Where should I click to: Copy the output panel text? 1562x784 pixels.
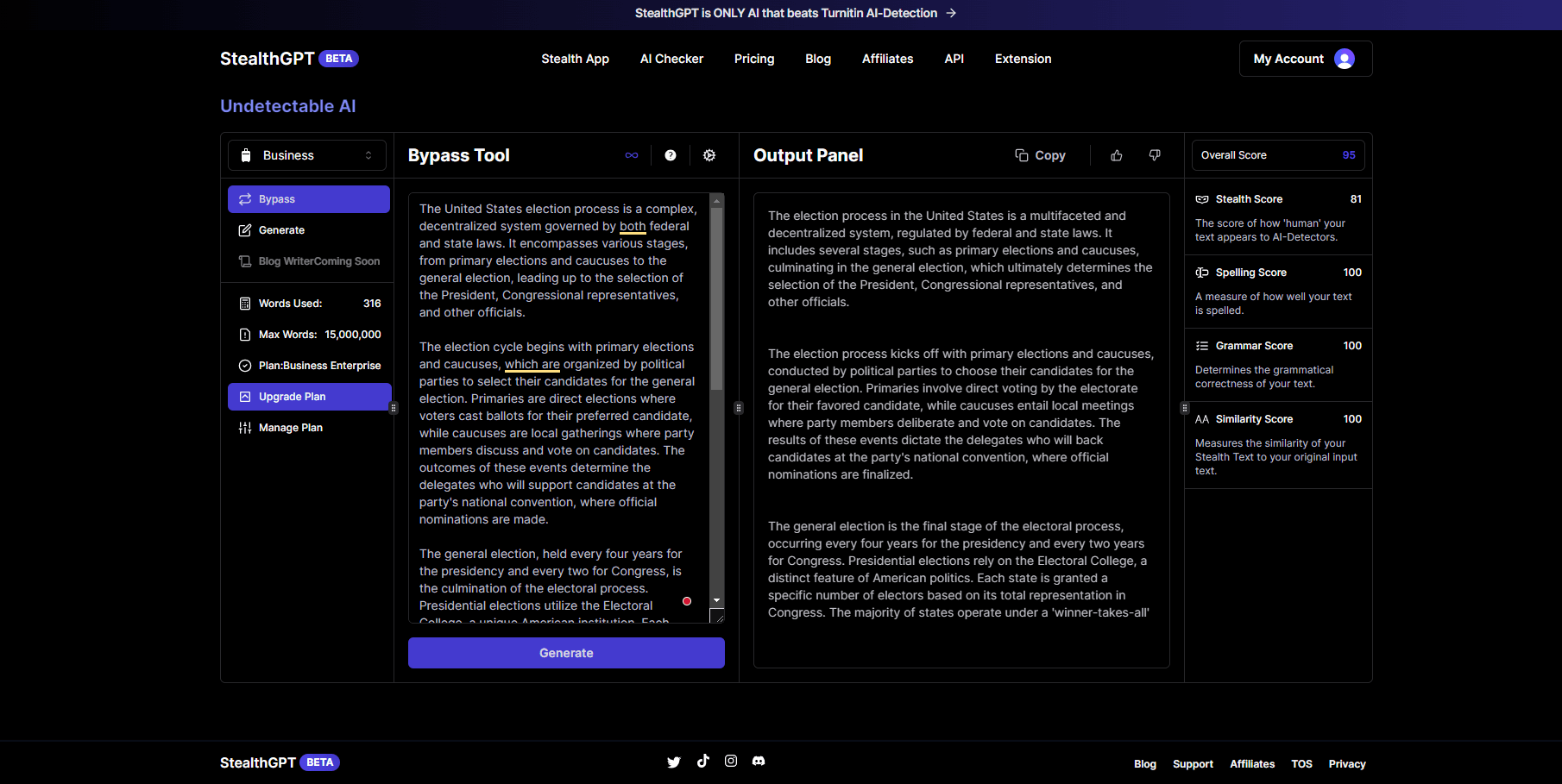pyautogui.click(x=1040, y=155)
